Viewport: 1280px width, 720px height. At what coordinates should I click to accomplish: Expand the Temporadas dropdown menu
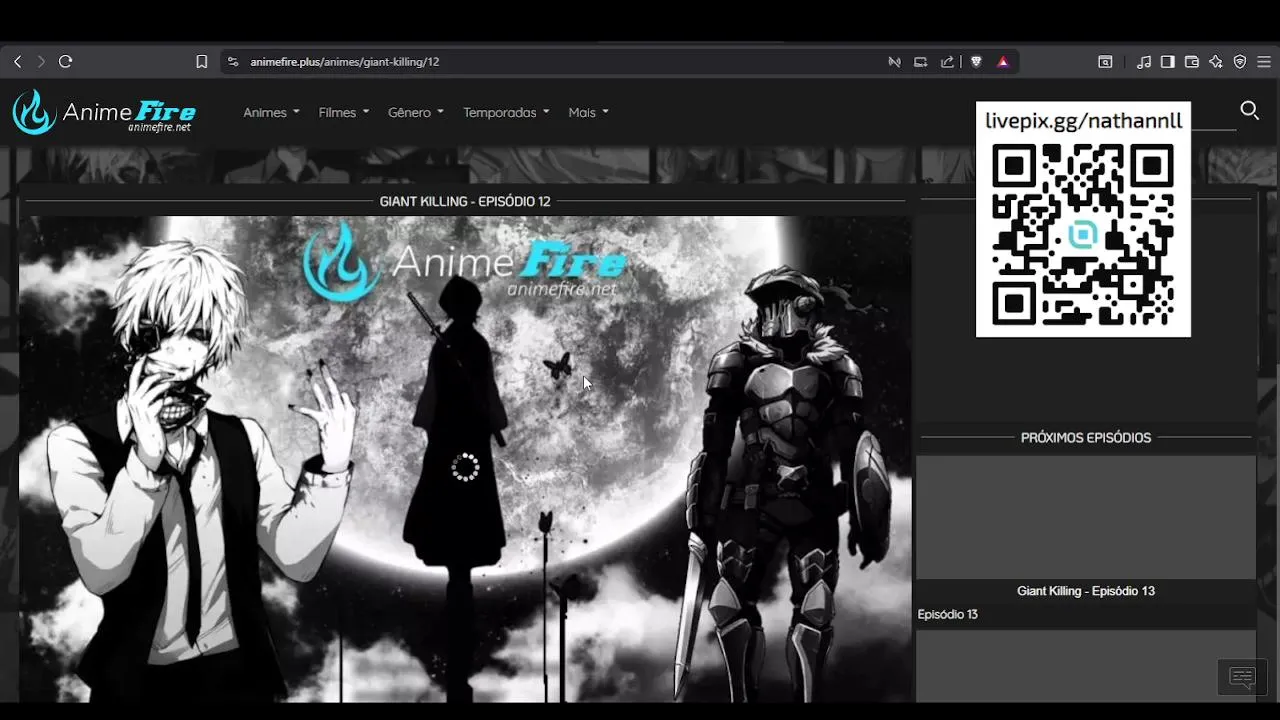(505, 112)
